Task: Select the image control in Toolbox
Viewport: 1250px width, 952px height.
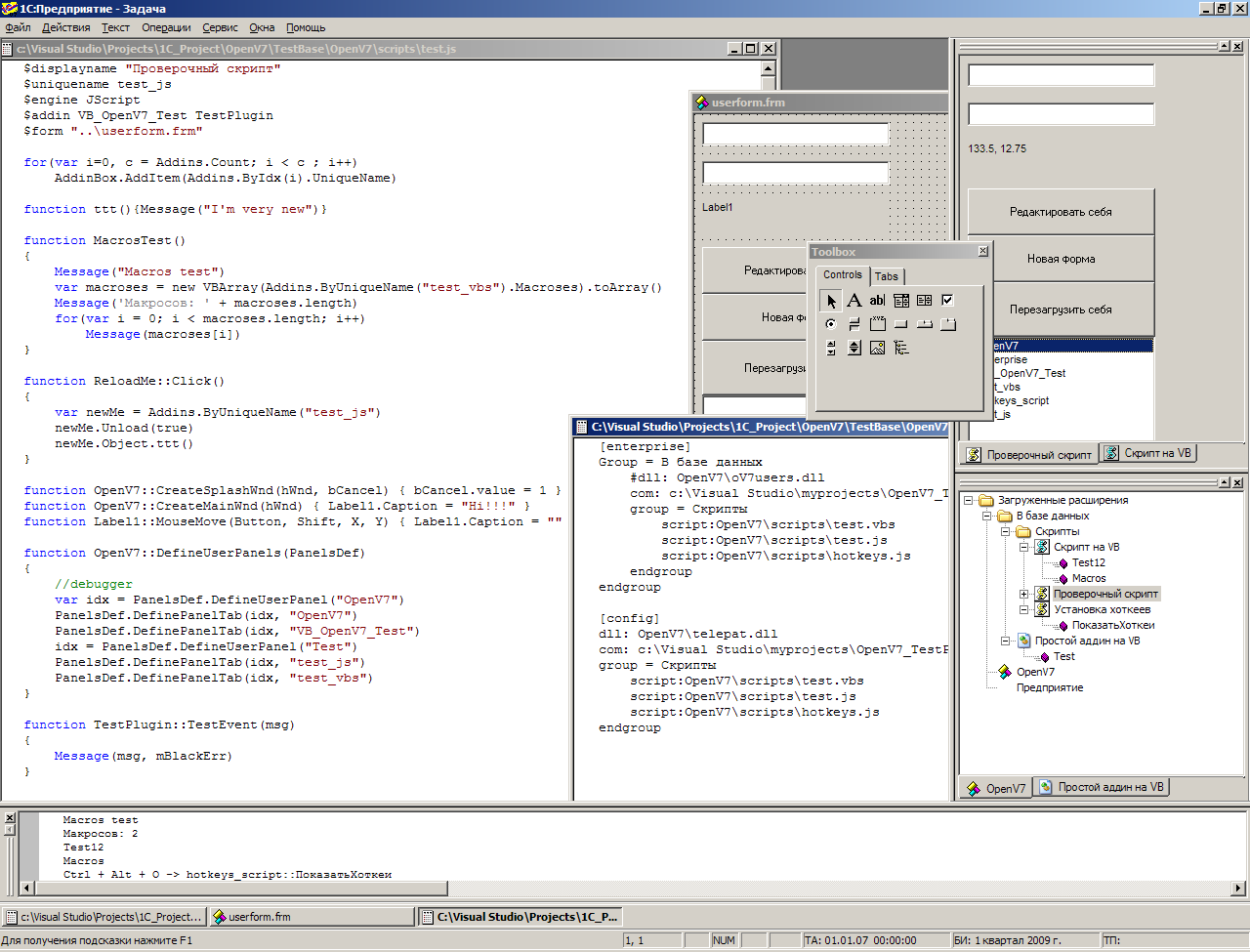Action: [x=877, y=348]
